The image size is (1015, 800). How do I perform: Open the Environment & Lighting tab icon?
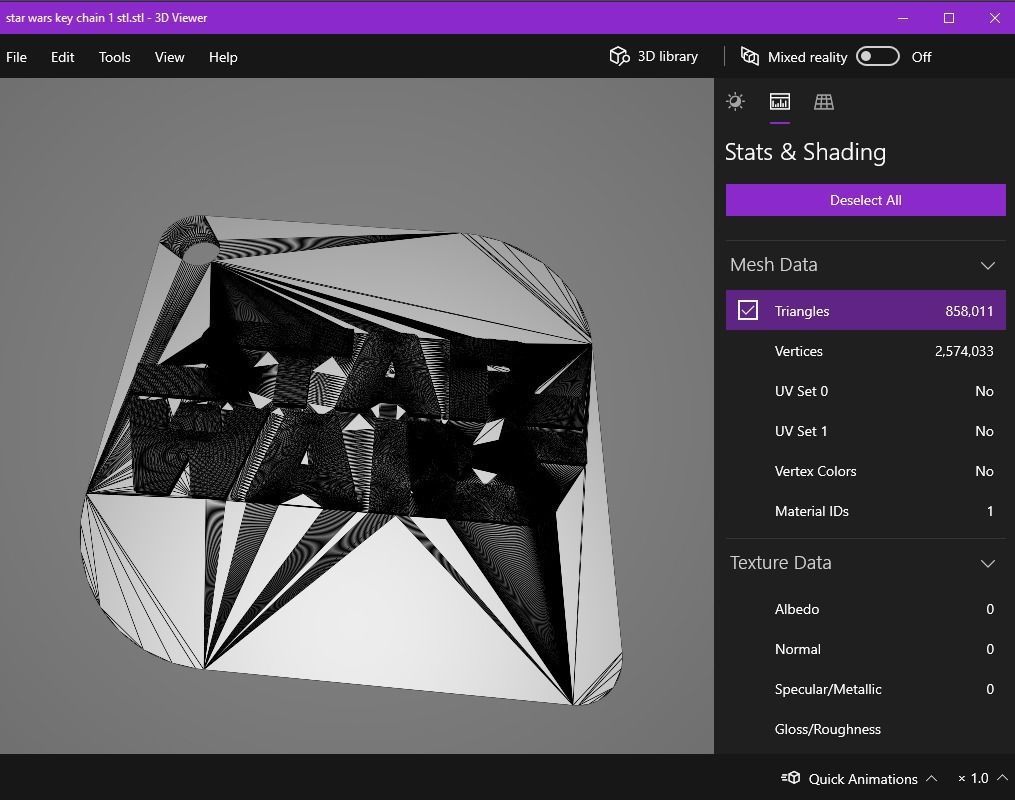[x=735, y=102]
